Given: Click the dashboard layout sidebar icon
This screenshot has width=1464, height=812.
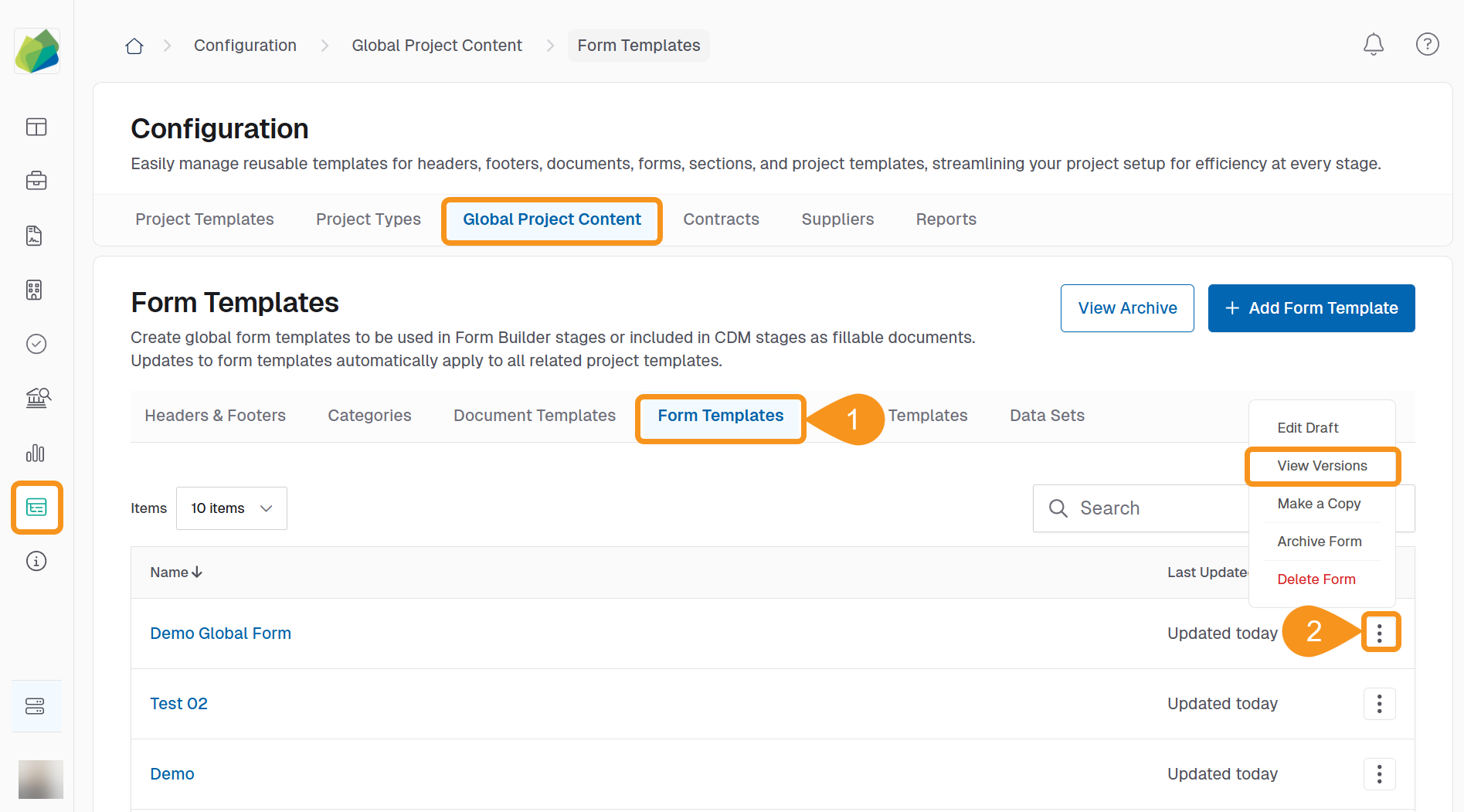Looking at the screenshot, I should [36, 127].
